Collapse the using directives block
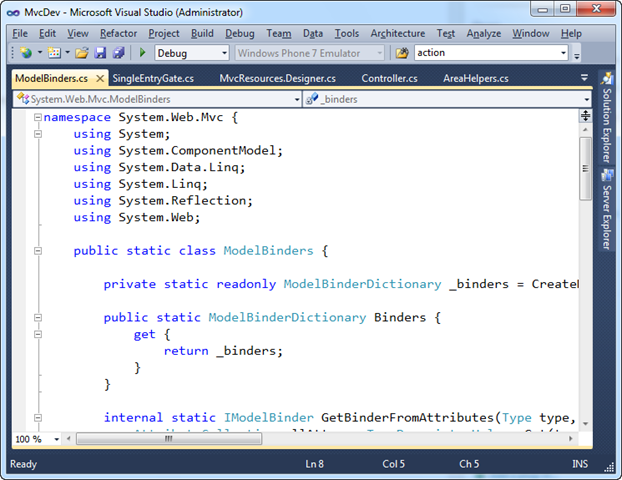This screenshot has height=480, width=622. tap(38, 134)
